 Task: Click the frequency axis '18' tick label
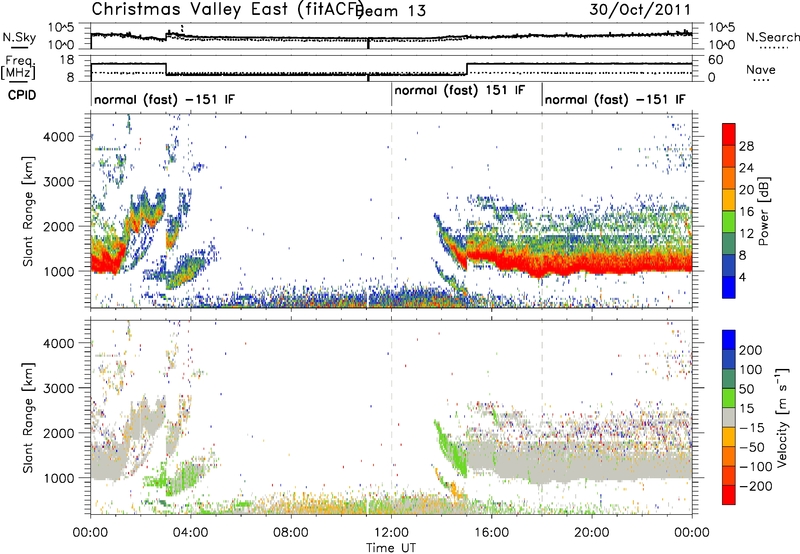68,60
